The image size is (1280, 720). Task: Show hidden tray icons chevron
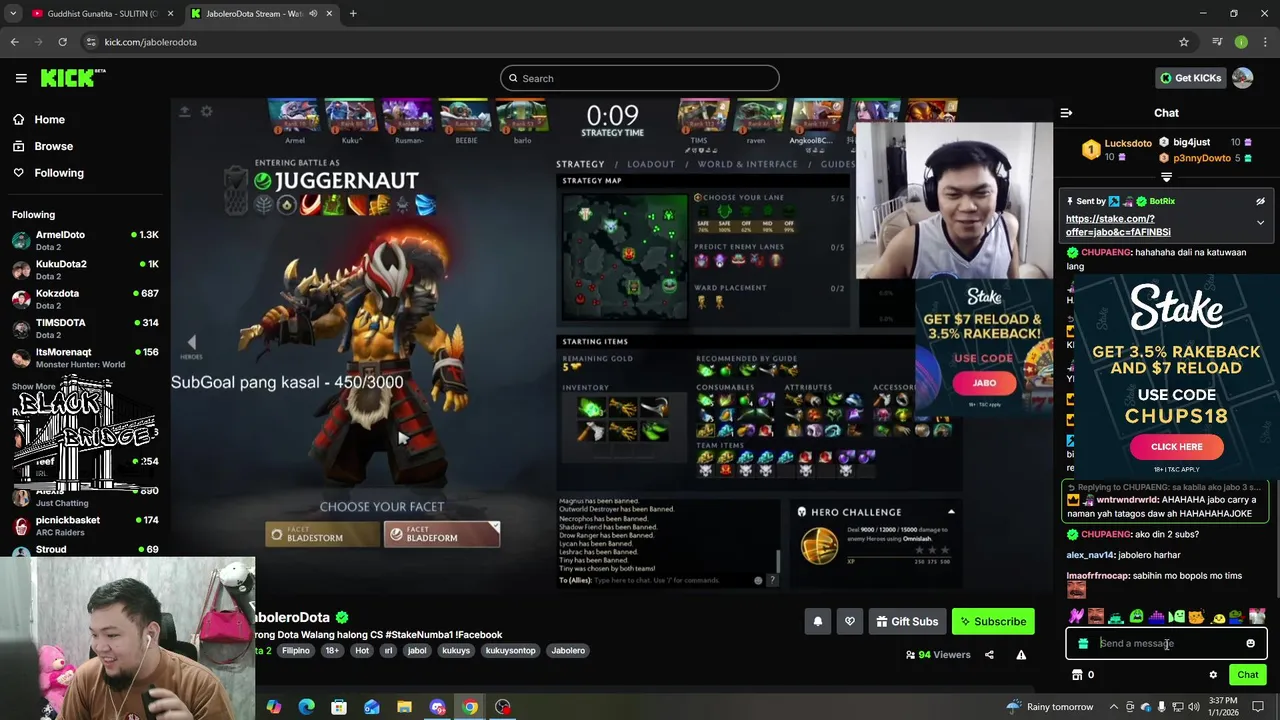[1115, 707]
